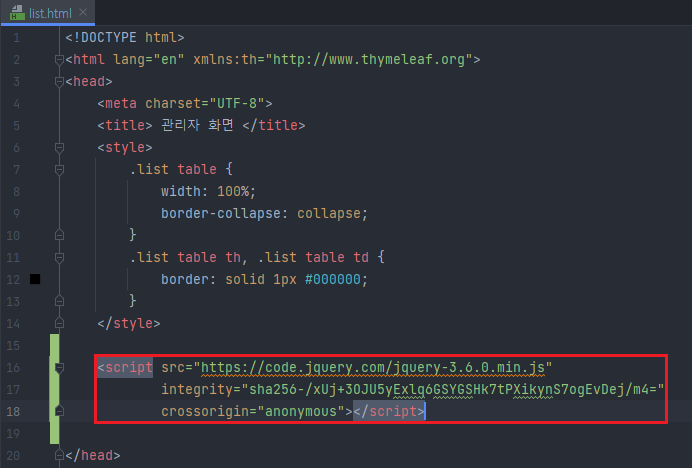
Task: Click the jQuery src URL on line 16
Action: point(373,367)
